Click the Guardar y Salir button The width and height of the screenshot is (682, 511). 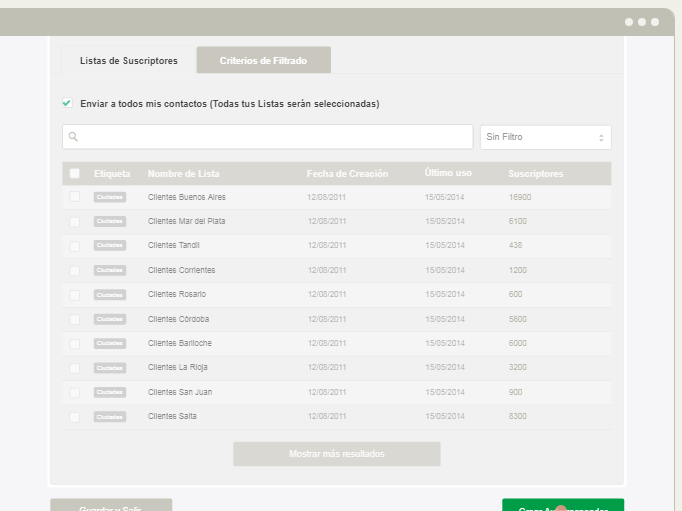111,505
